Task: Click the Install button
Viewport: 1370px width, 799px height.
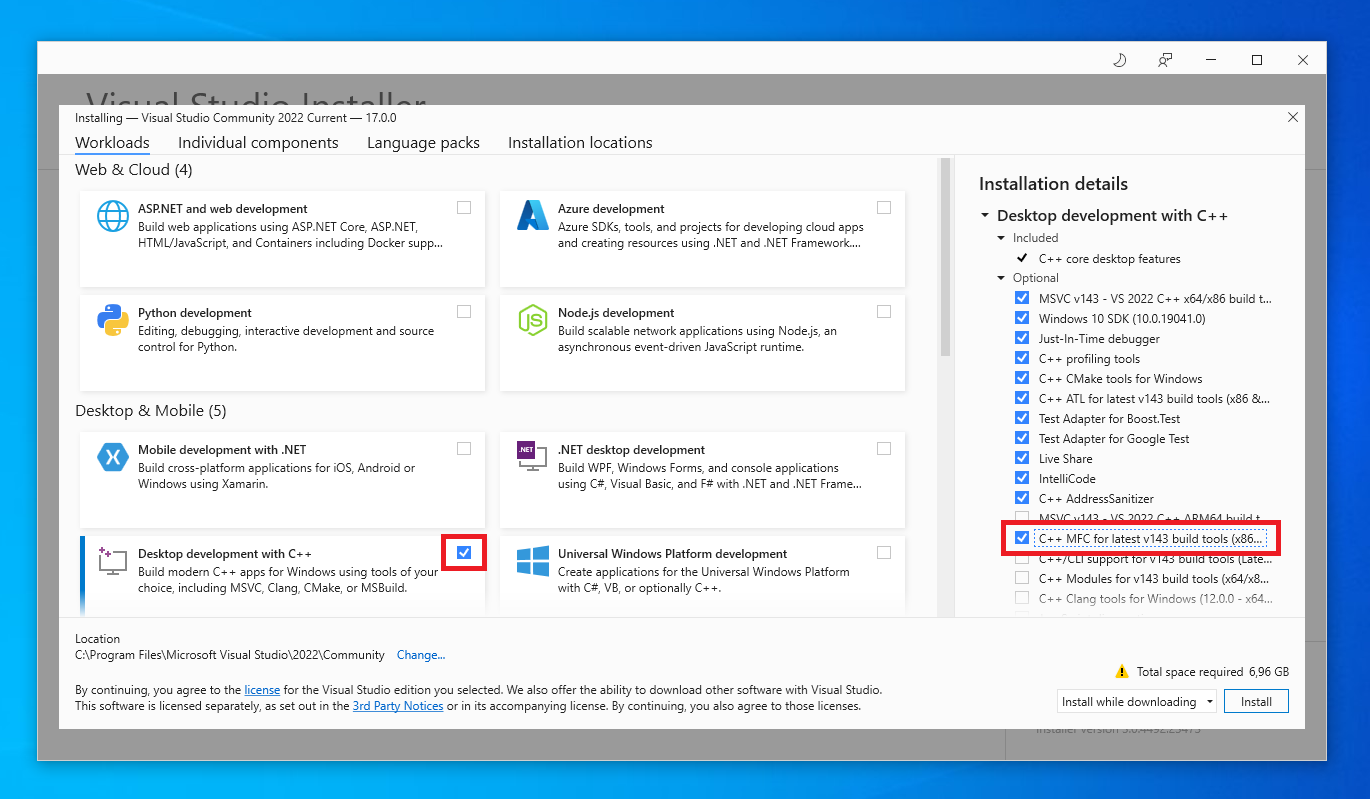Action: [1257, 701]
